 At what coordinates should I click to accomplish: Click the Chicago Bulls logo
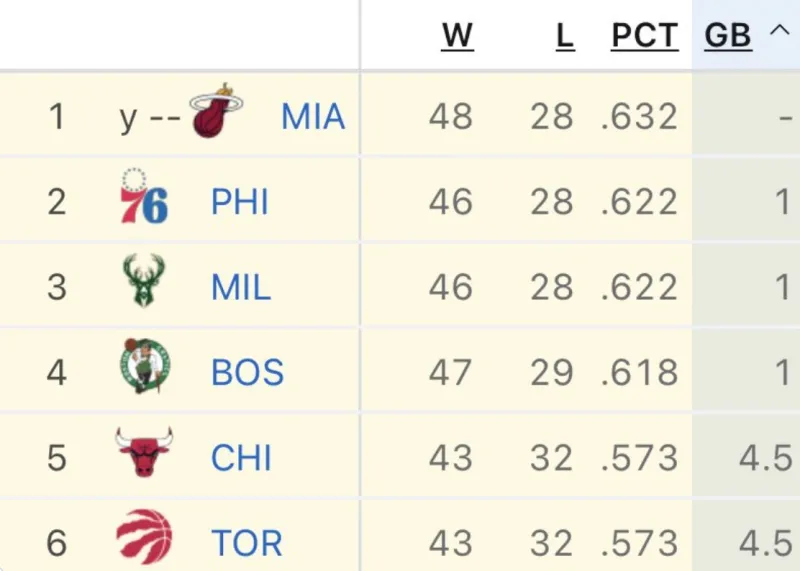[144, 452]
